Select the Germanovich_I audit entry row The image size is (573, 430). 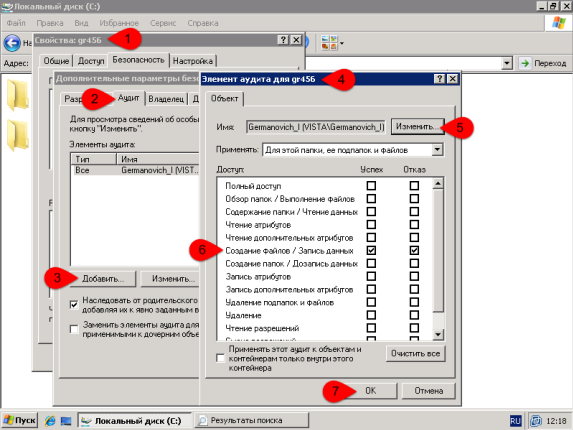[x=136, y=170]
